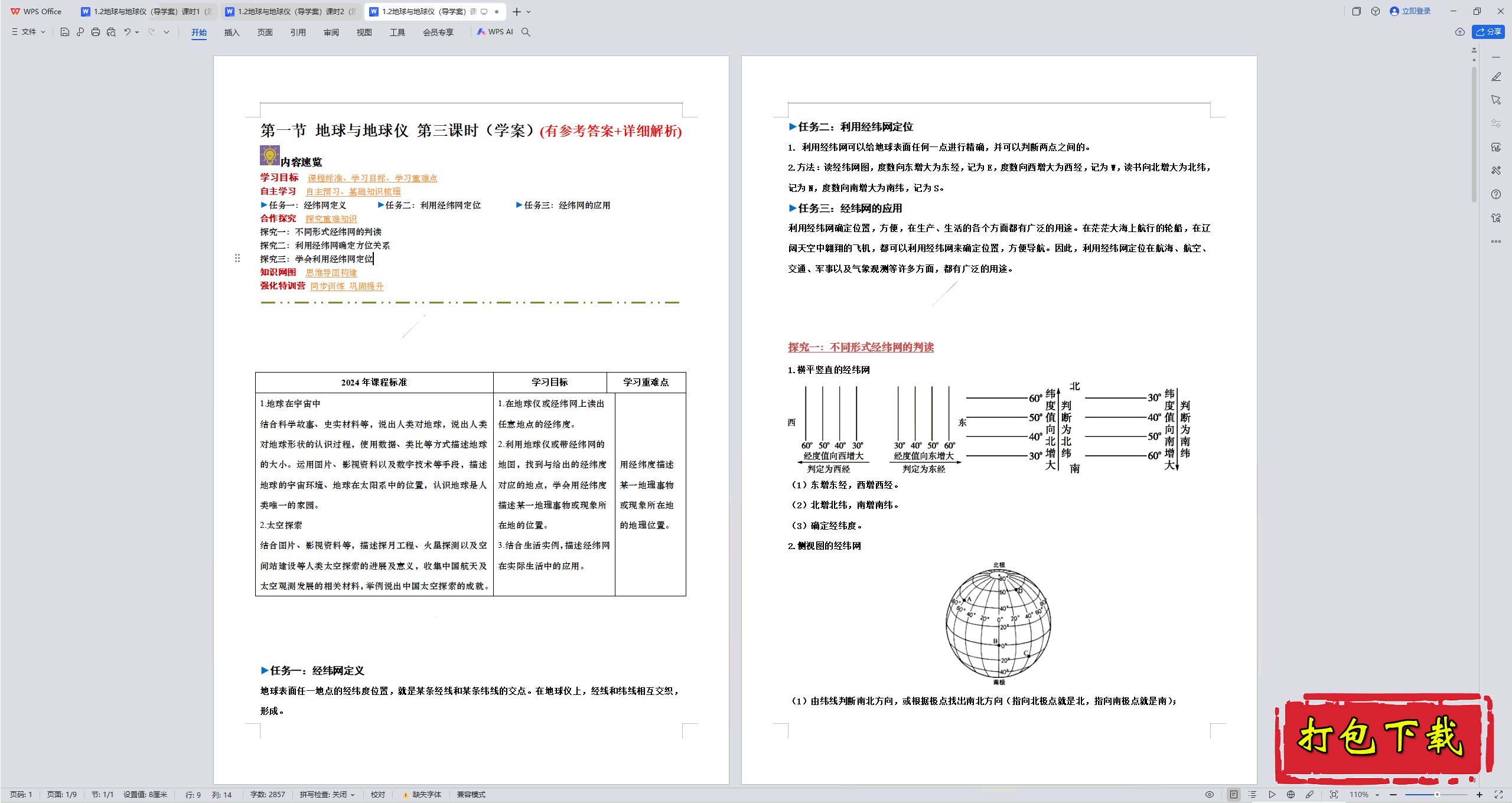
Task: Toggle spell check 拼写检查 in the status bar
Action: coord(327,795)
